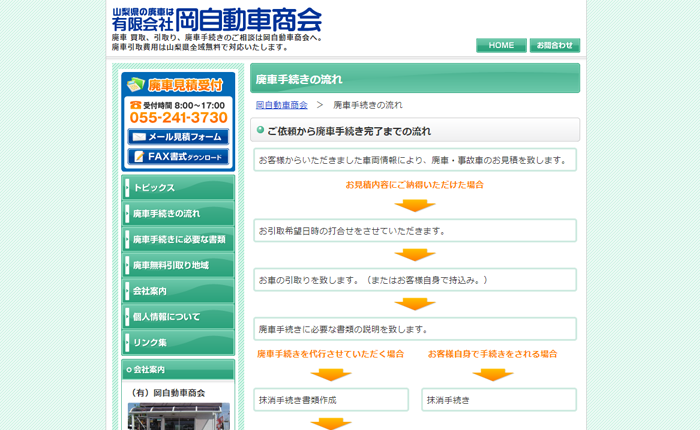The image size is (700, 430).
Task: Click header tagline 廃車引取費用は山梨県全域無料
Action: point(200,47)
